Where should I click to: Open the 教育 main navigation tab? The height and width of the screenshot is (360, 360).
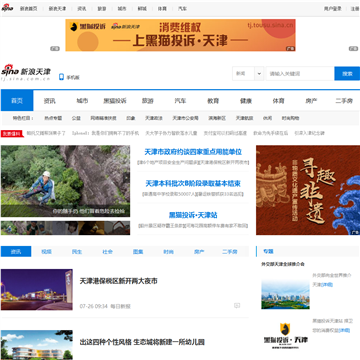(x=213, y=101)
